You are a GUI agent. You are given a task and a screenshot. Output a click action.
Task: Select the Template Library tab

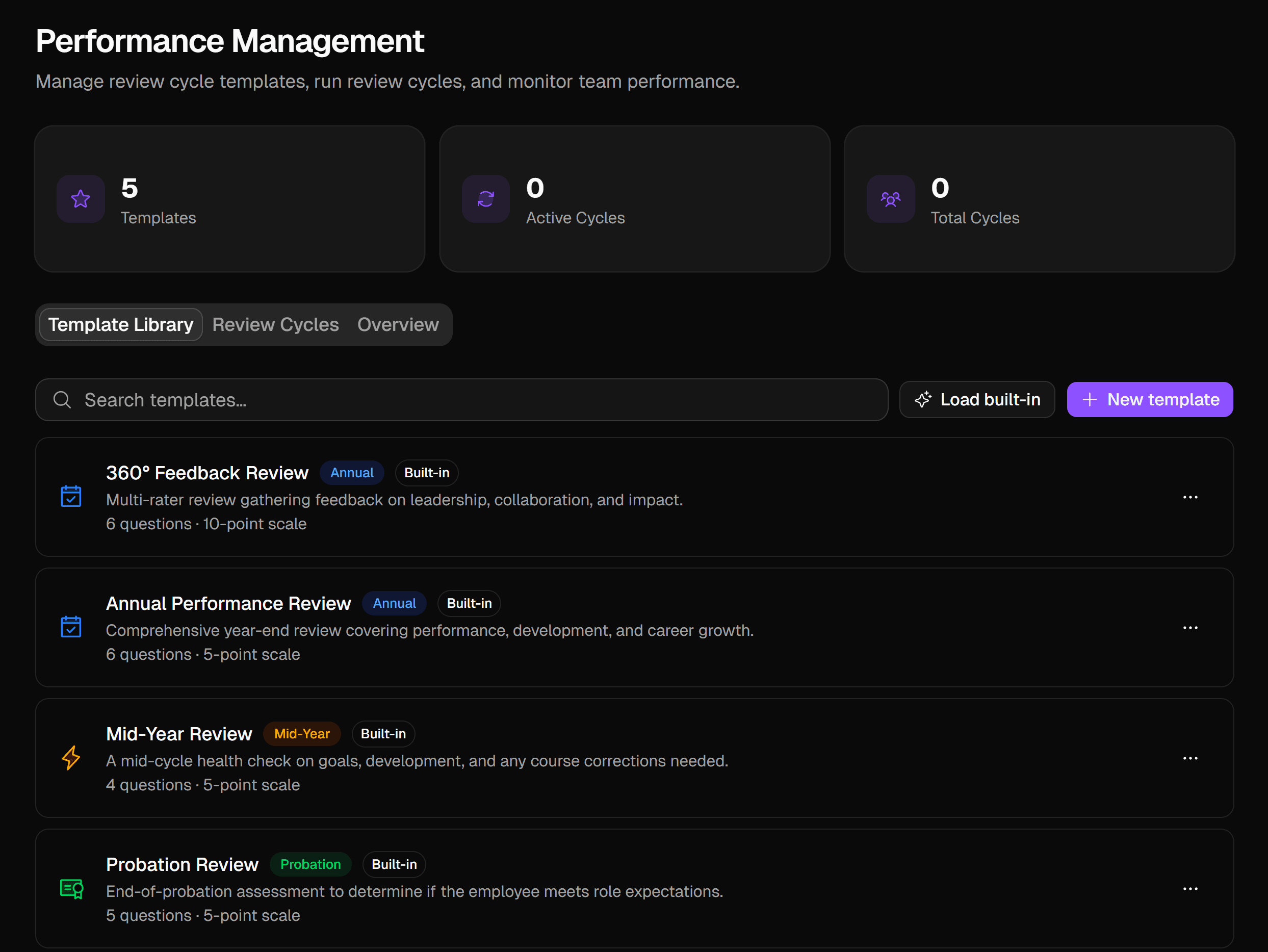(x=120, y=324)
